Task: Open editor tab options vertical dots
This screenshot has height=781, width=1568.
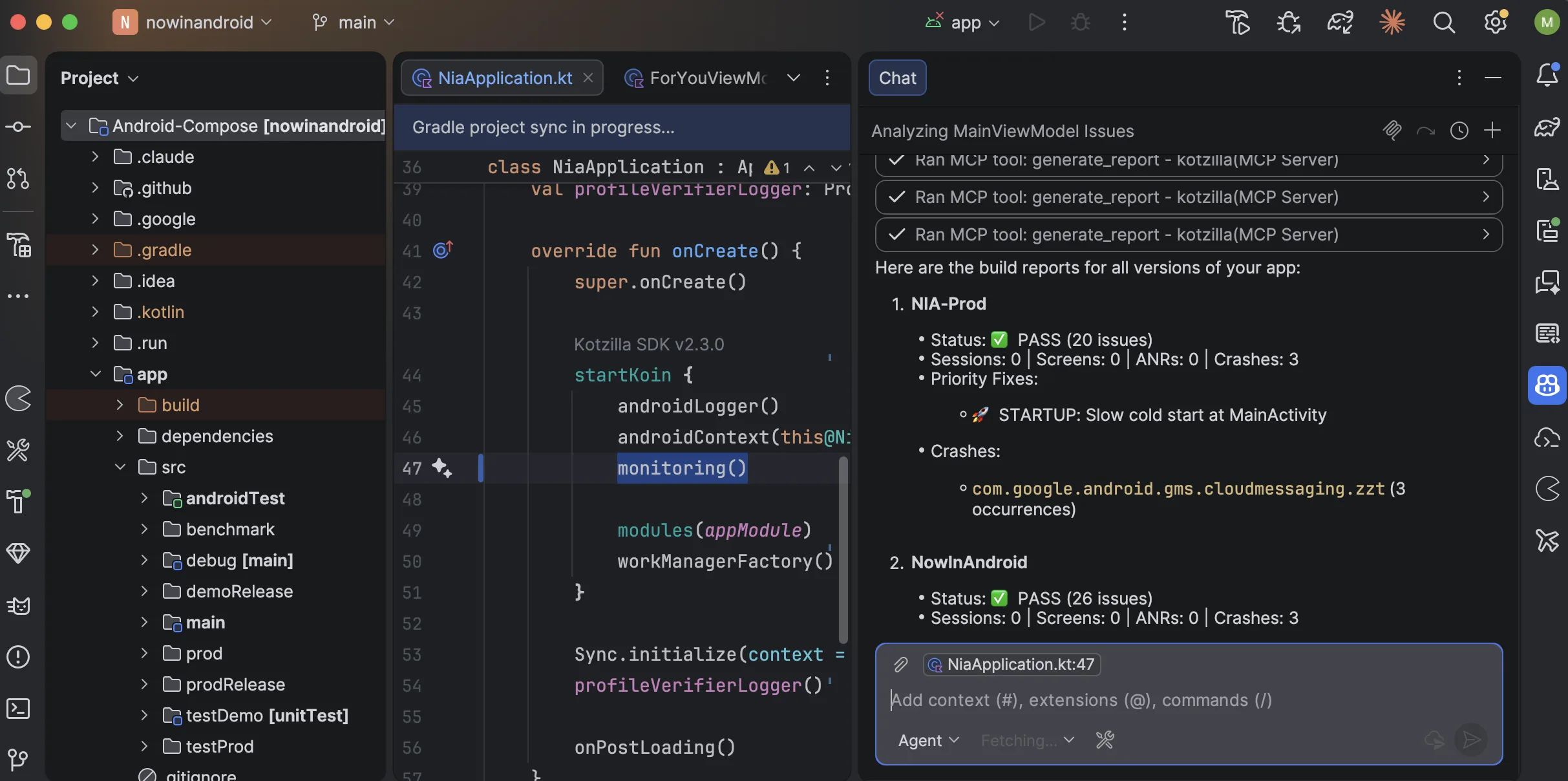Action: [827, 78]
